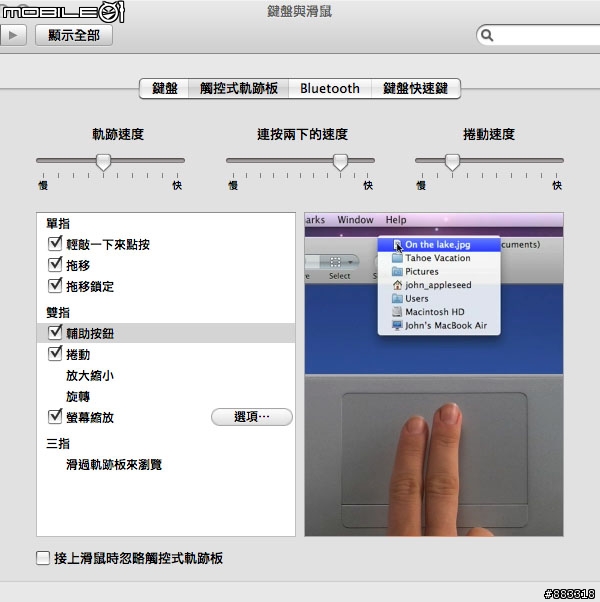Viewport: 600px width, 602px height.
Task: Go to the 鍵盤快速鍵 tab
Action: pyautogui.click(x=416, y=89)
